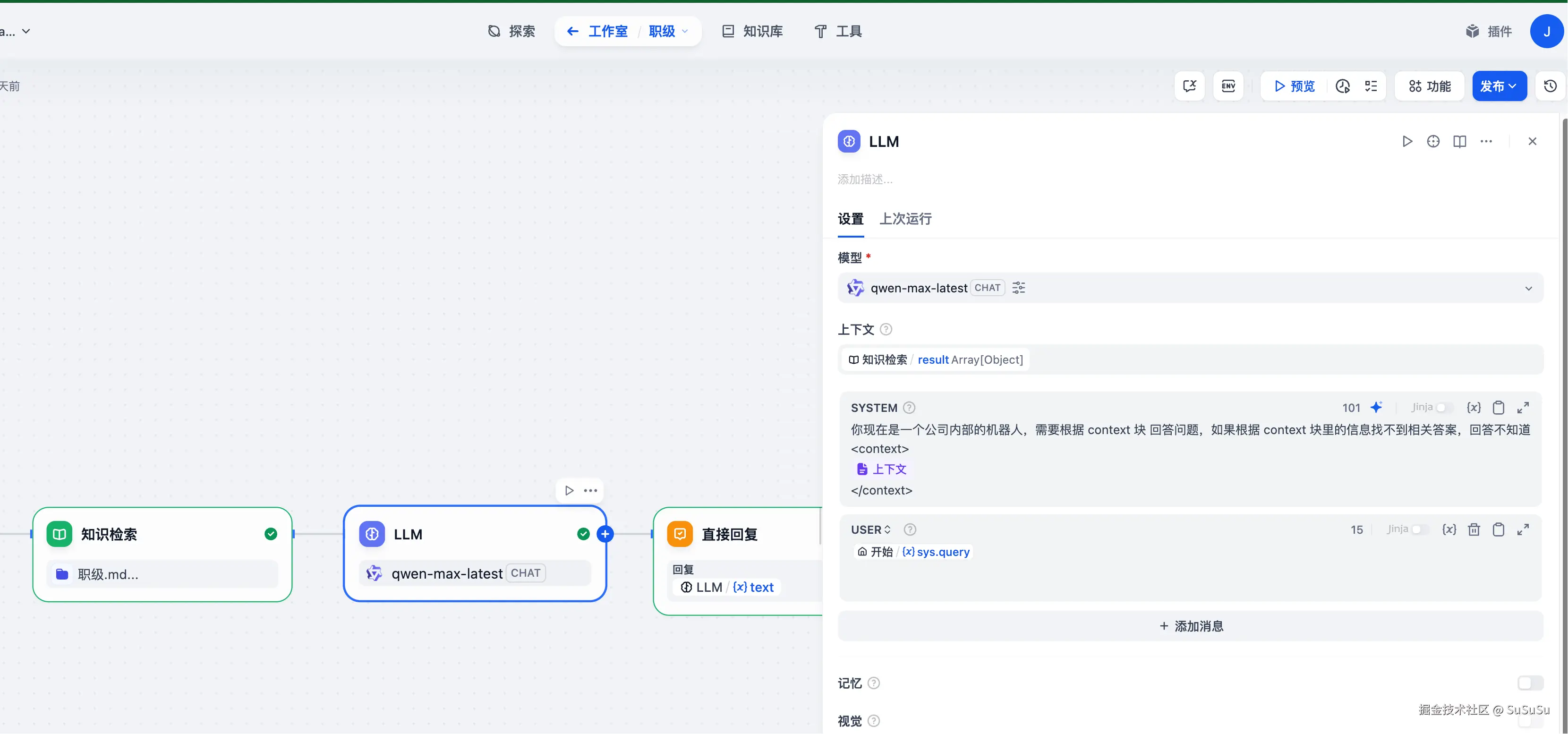
Task: Change the USER role selector
Action: (x=870, y=529)
